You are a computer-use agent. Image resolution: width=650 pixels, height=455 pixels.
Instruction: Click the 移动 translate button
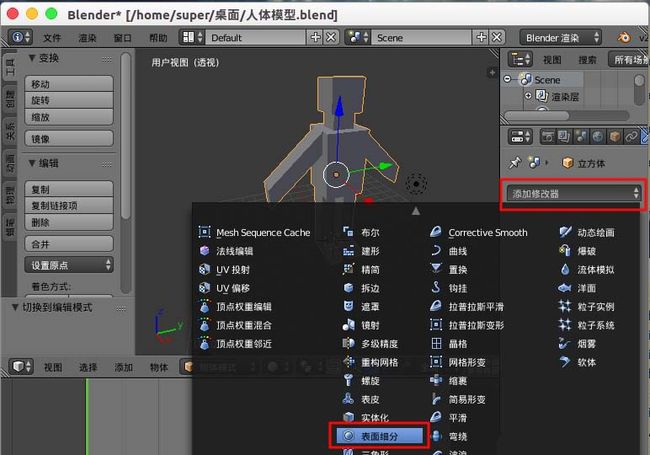coord(69,84)
